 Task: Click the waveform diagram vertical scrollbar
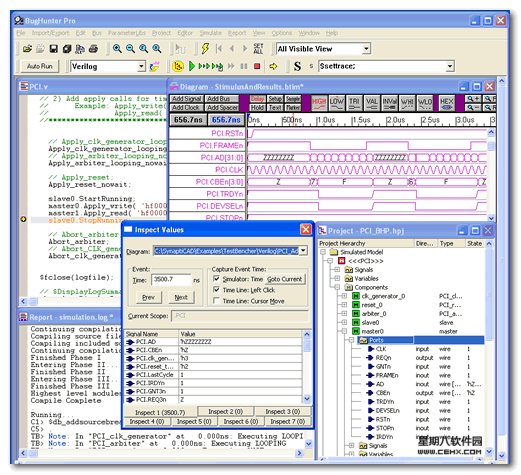click(491, 175)
